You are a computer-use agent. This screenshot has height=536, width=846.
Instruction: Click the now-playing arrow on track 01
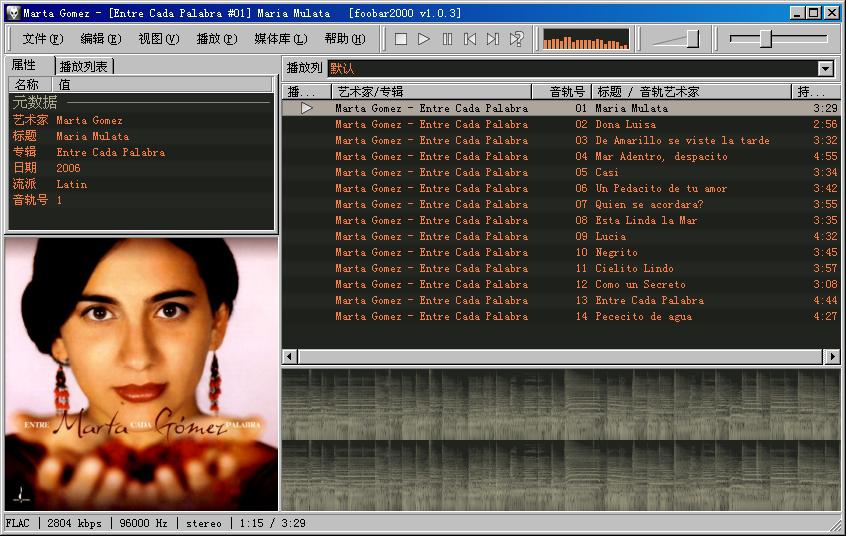point(306,108)
